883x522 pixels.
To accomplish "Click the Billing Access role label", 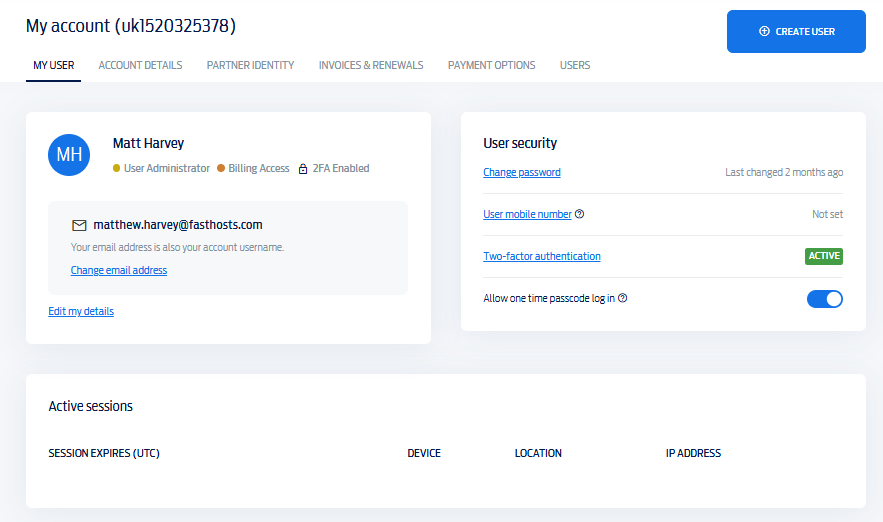I will coord(258,168).
